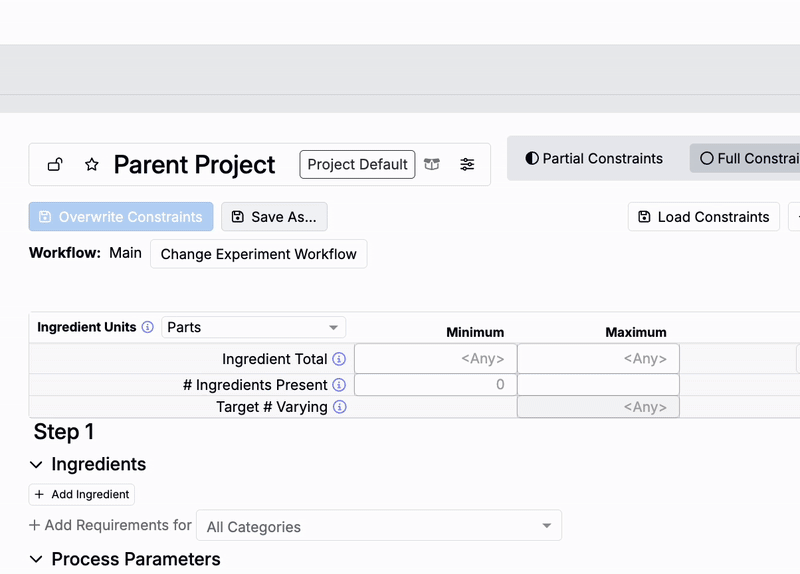Click Load Constraints button
The width and height of the screenshot is (800, 574).
tap(703, 217)
